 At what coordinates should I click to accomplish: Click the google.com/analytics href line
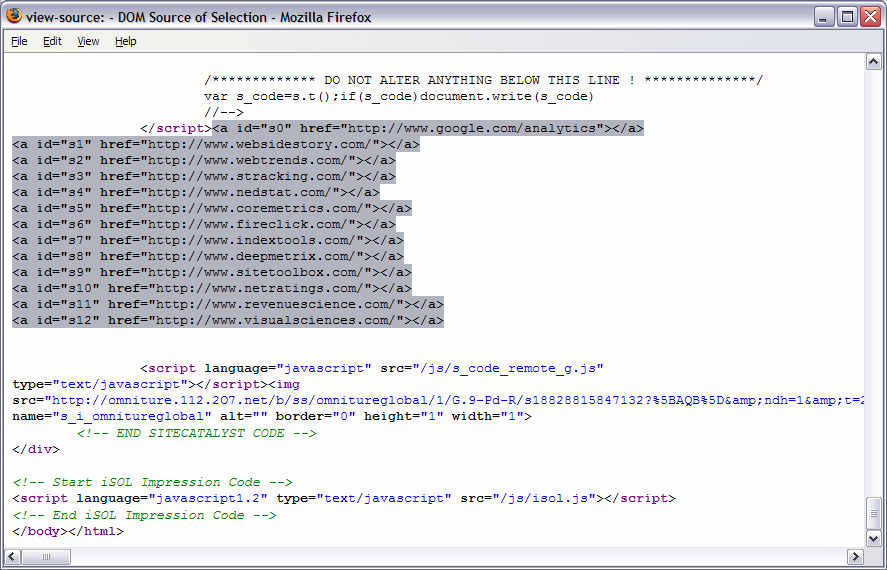(x=428, y=128)
